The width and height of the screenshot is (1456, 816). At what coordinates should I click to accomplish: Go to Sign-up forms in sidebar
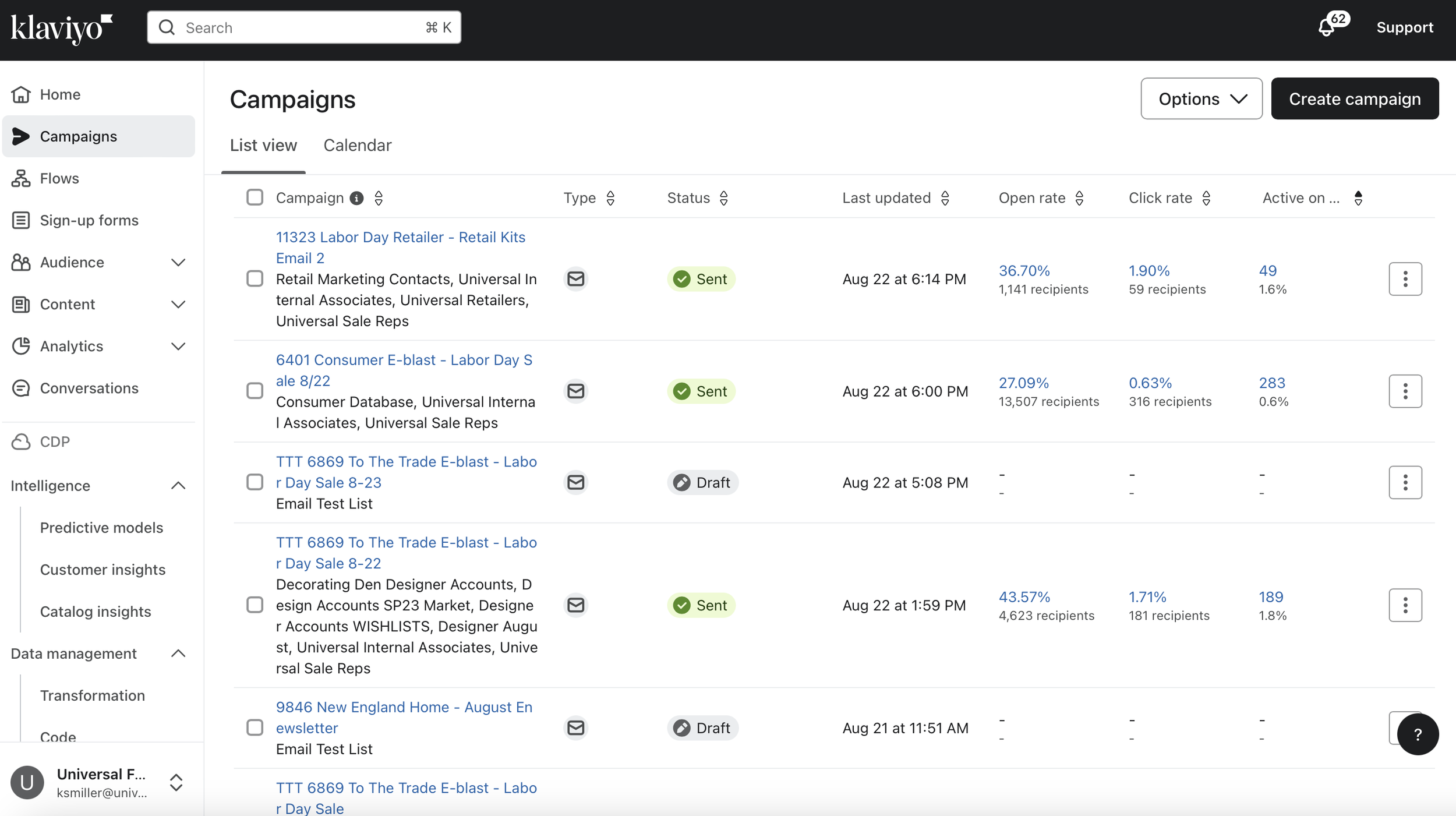(x=89, y=220)
